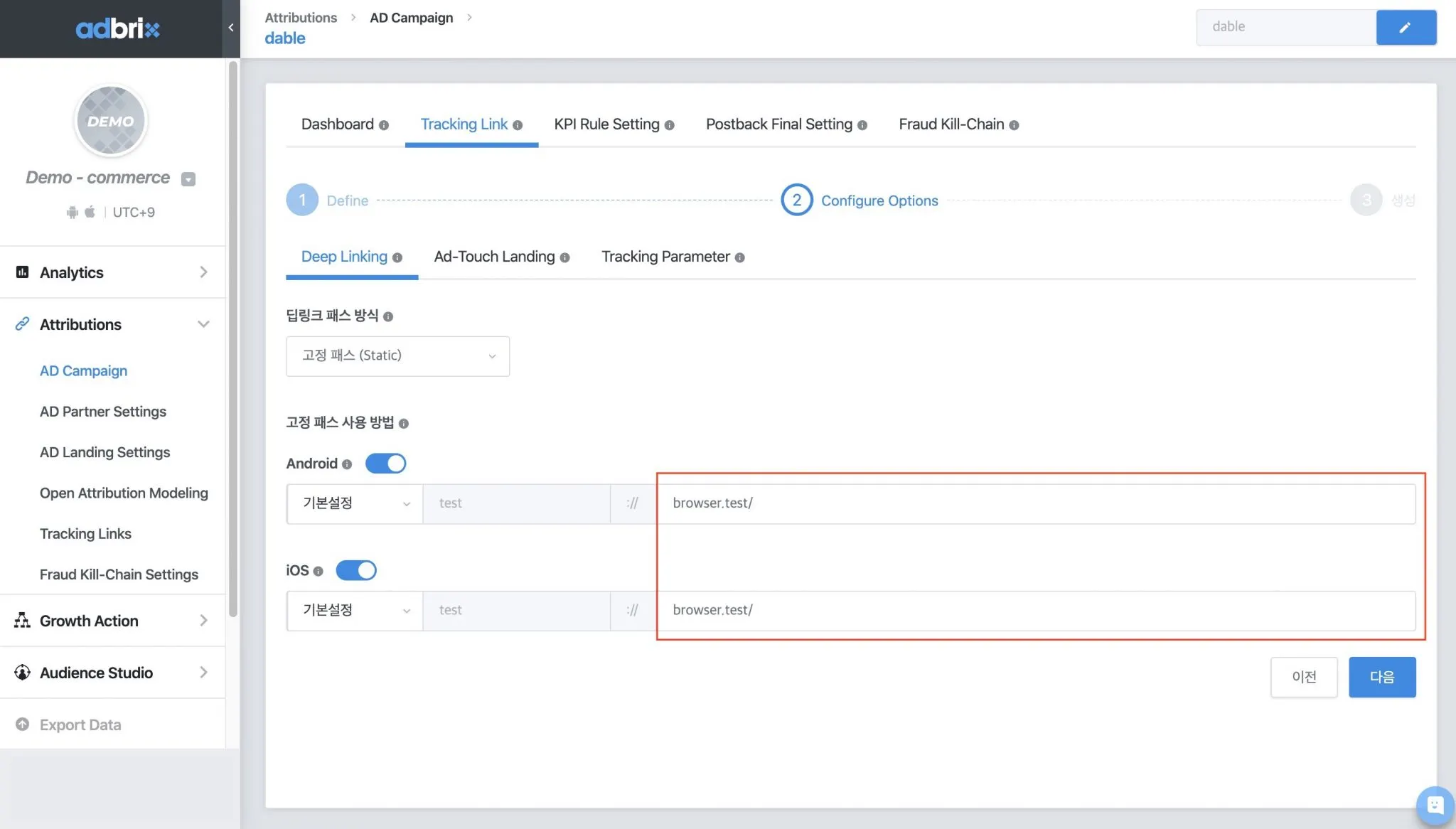Expand the Demo - commerce app selector
1456x829 pixels.
188,179
